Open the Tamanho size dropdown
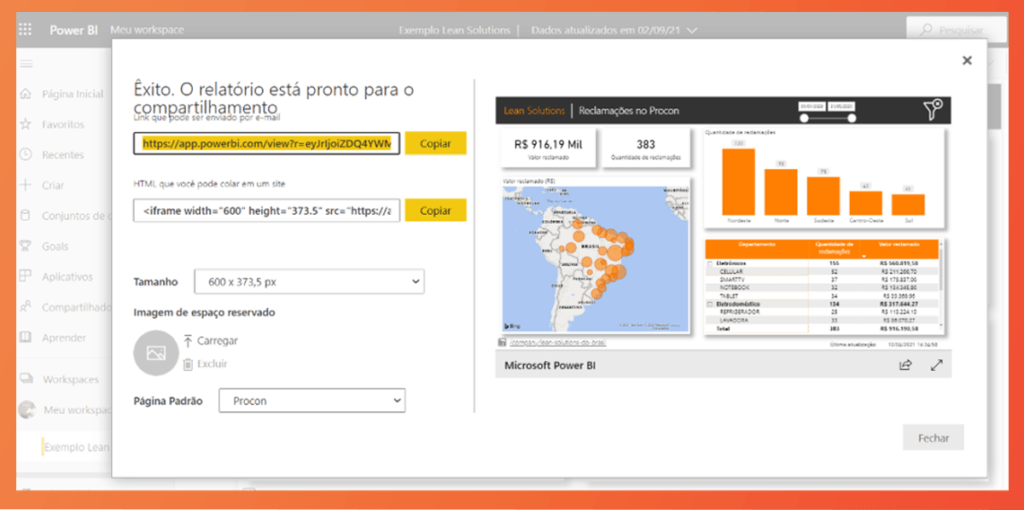The image size is (1024, 510). point(309,281)
